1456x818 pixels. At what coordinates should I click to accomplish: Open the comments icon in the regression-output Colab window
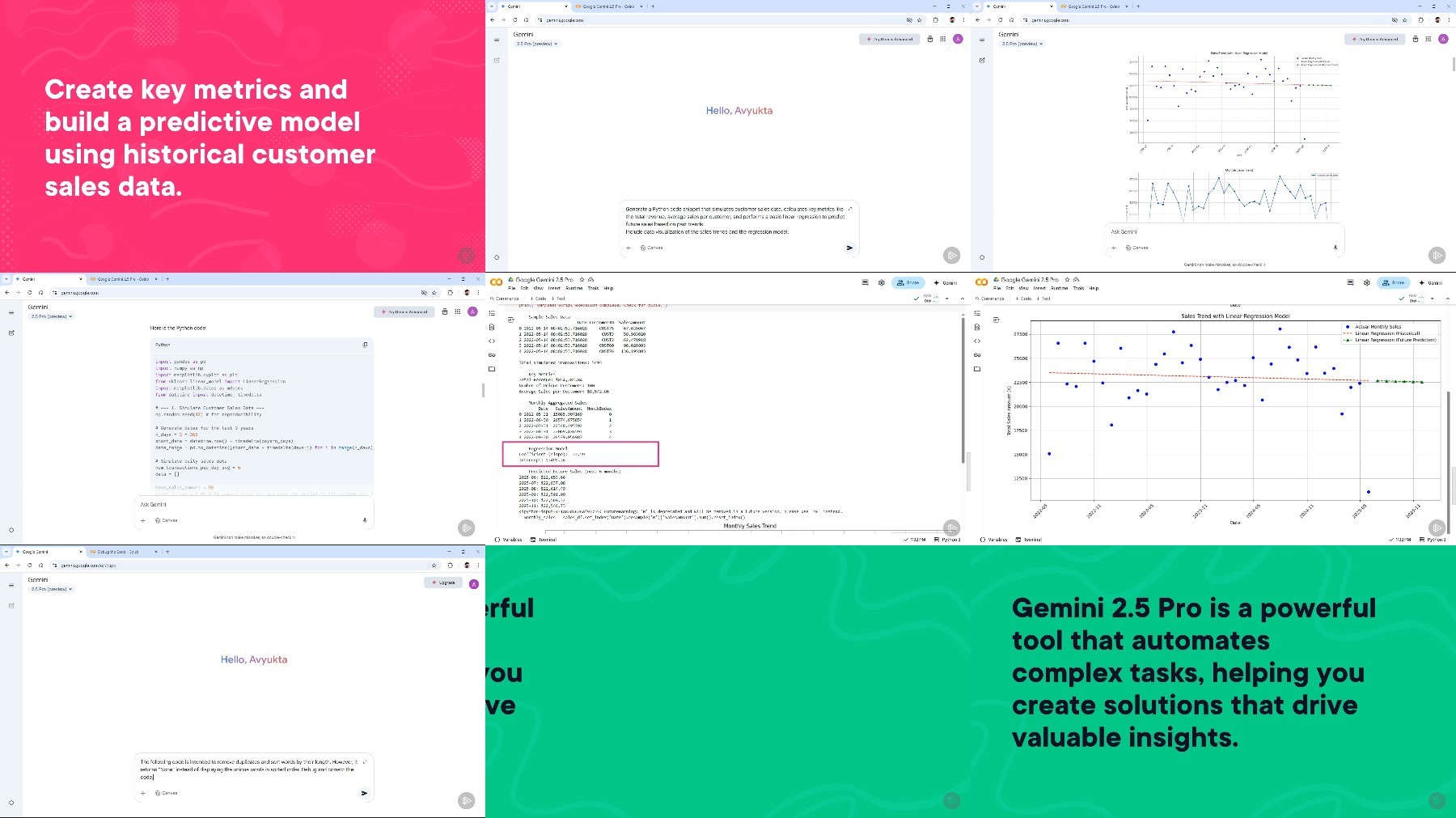click(865, 282)
